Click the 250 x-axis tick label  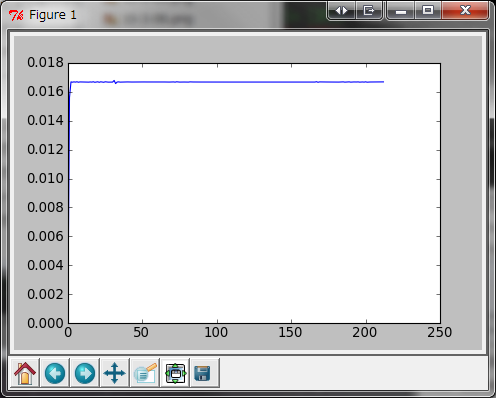[440, 332]
